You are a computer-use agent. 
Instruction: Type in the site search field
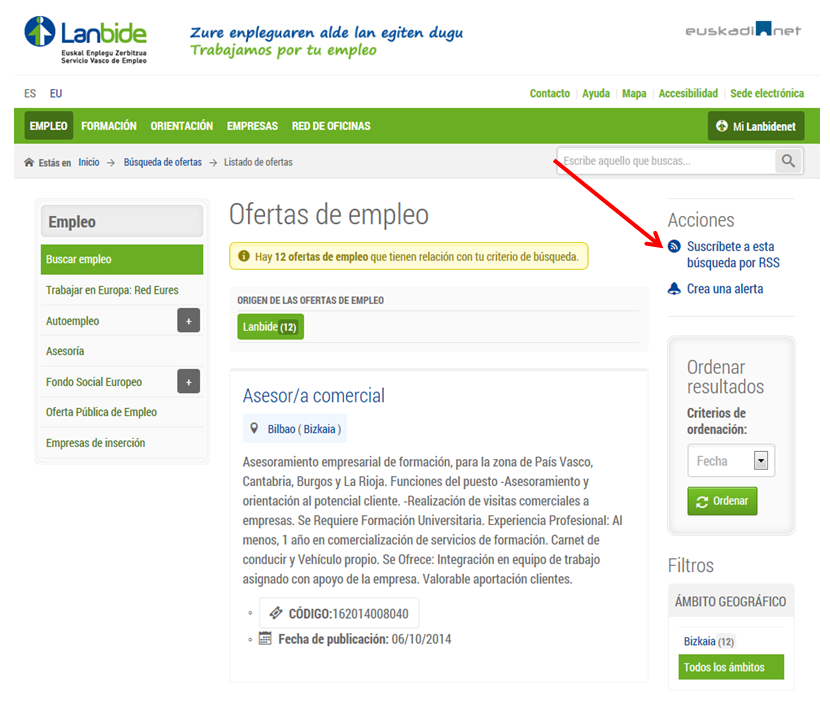665,161
